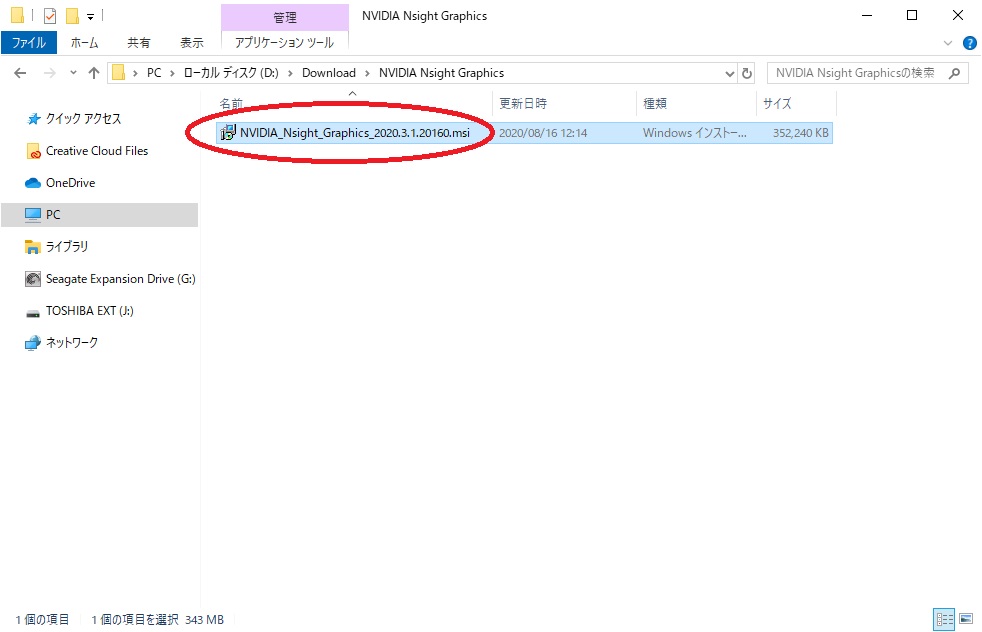The width and height of the screenshot is (982, 632).
Task: Click NVIDIA Nsight Graphics breadcrumb segment
Action: coord(442,73)
